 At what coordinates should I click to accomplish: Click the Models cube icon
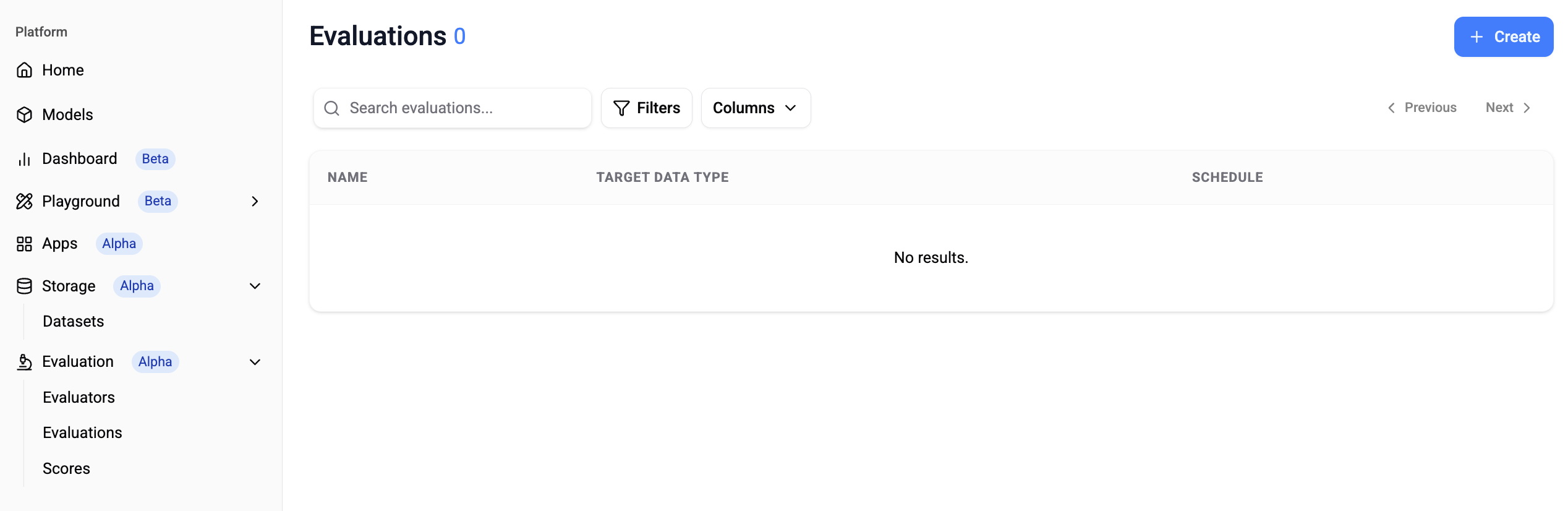pos(24,114)
